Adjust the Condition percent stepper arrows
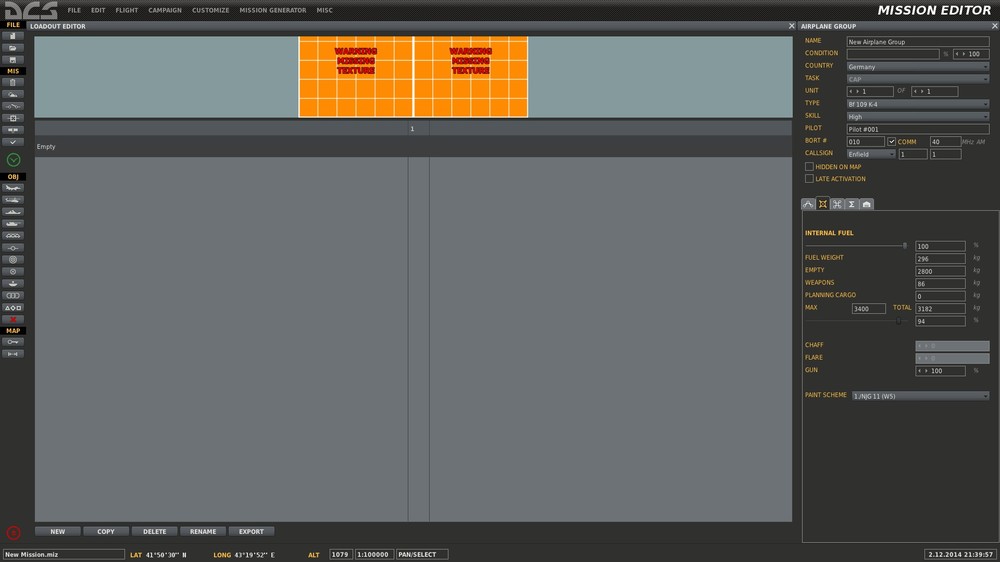Screen dimensions: 1000x562 tap(960, 54)
